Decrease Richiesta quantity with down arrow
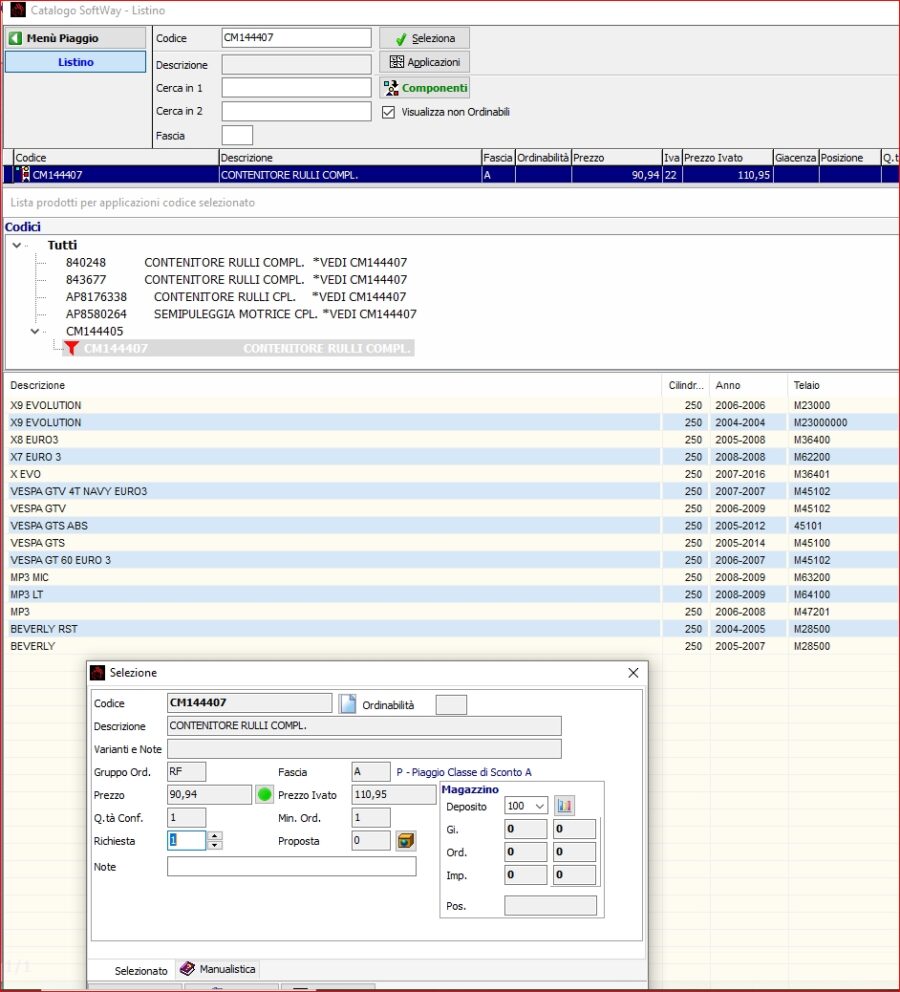Screen dimensions: 900x992 215,846
